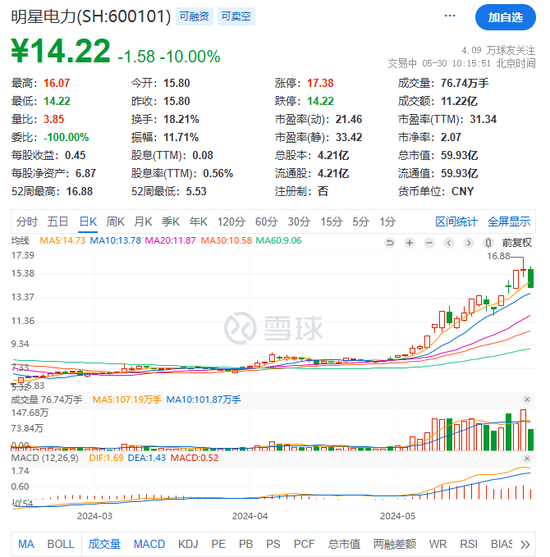The height and width of the screenshot is (557, 550).
Task: Expand more indicators with double chevron
Action: tap(525, 544)
